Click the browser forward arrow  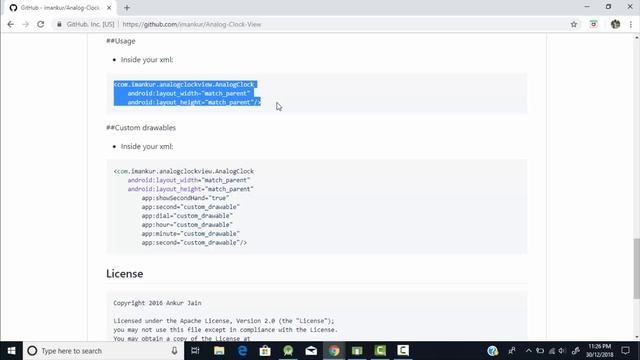click(25, 24)
